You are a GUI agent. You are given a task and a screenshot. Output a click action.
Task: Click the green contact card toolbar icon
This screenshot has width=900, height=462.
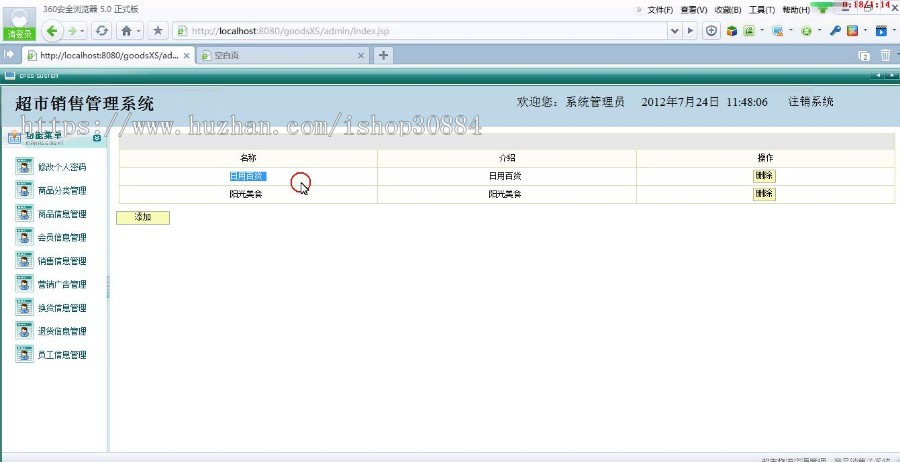[x=749, y=31]
